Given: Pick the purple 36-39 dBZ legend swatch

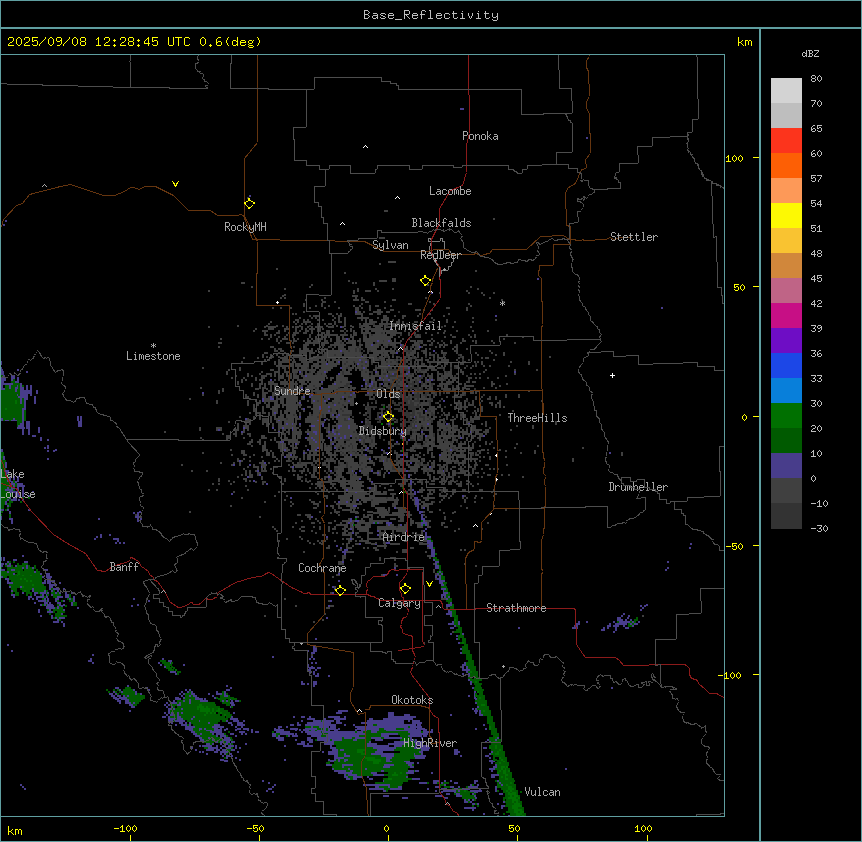Looking at the screenshot, I should click(x=786, y=341).
